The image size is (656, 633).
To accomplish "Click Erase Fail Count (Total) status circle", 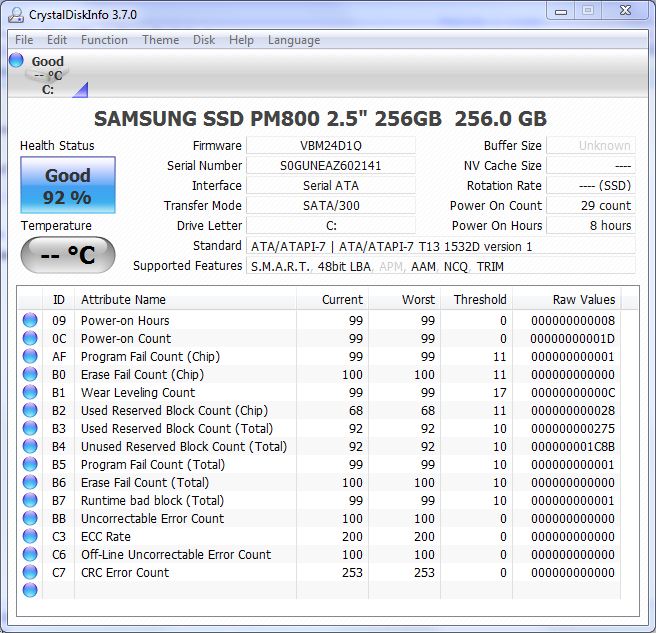I will pos(30,482).
